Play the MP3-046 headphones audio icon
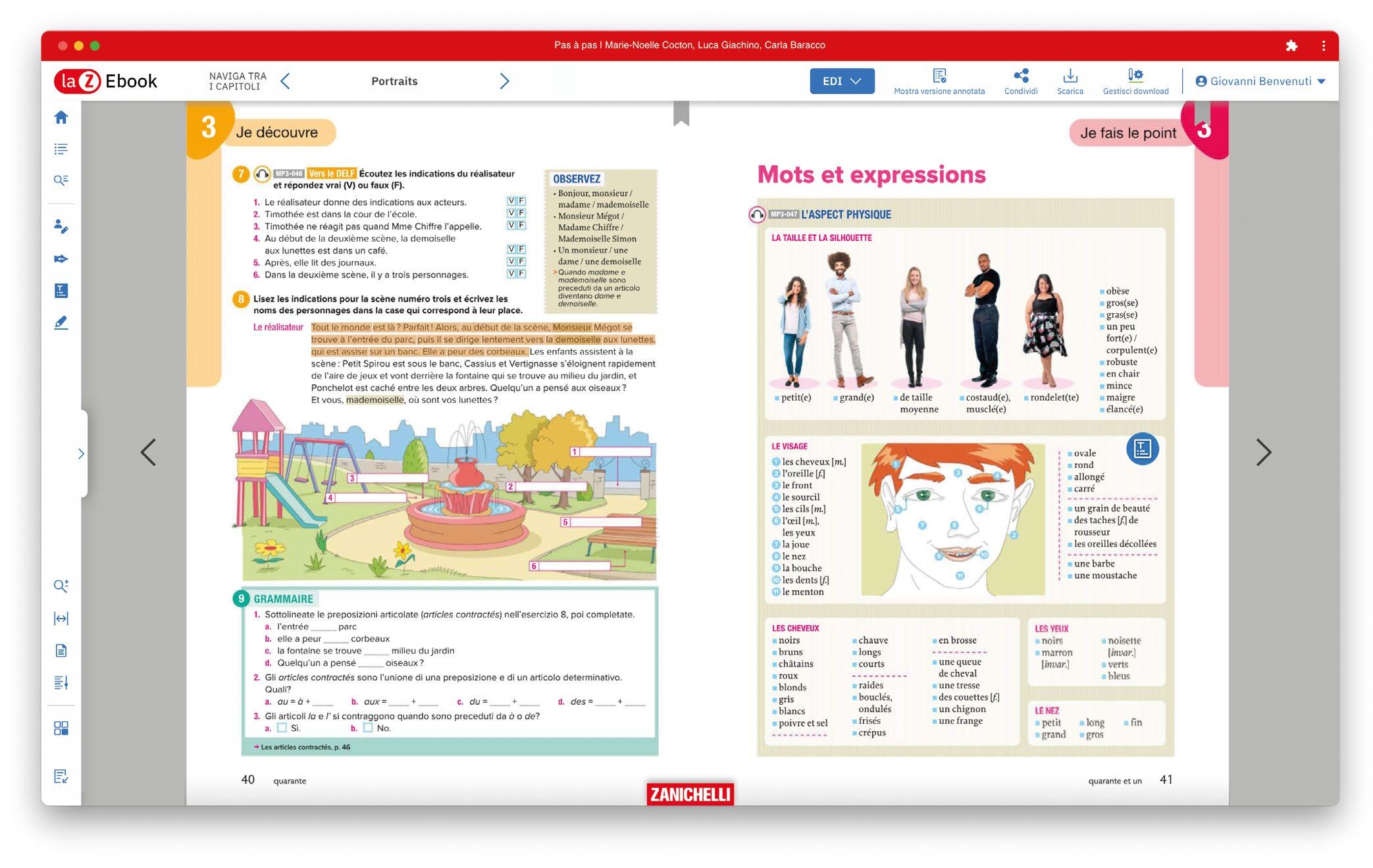 (262, 174)
